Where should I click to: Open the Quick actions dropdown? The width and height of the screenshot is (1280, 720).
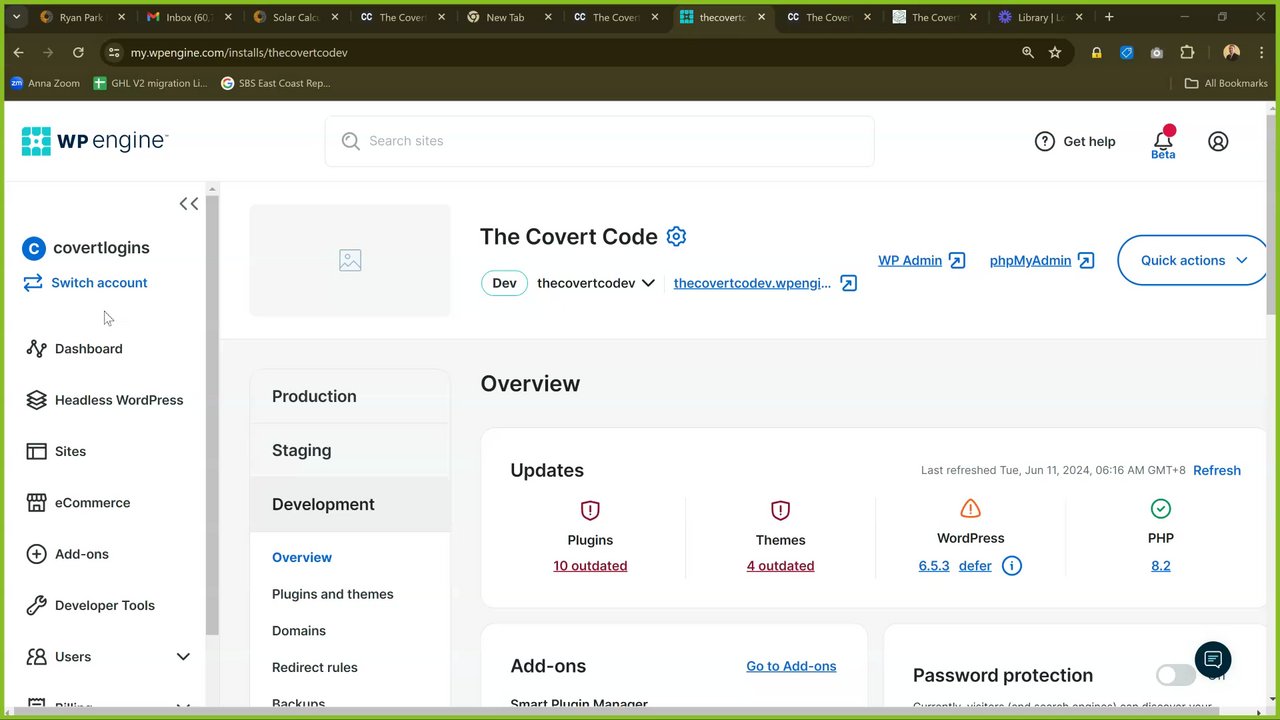pyautogui.click(x=1193, y=260)
